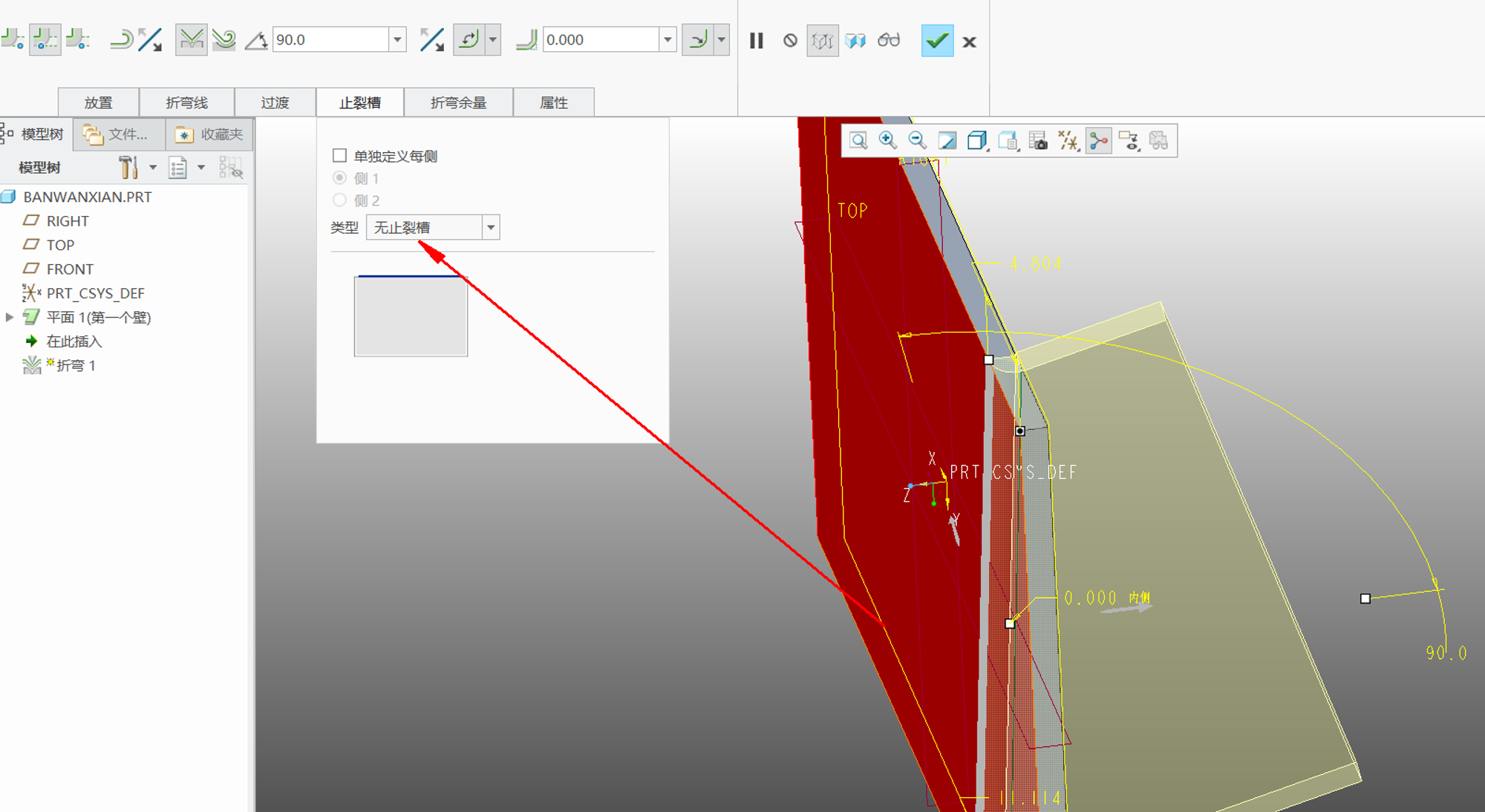This screenshot has height=812, width=1485.
Task: Open model tree settings dropdown arrow
Action: [x=153, y=168]
